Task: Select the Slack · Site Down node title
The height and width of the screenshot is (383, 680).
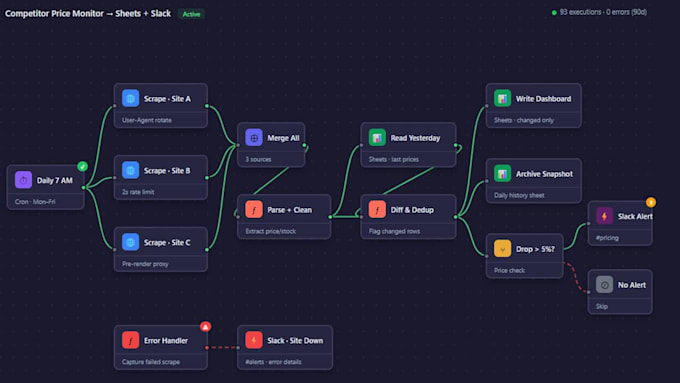Action: 295,340
